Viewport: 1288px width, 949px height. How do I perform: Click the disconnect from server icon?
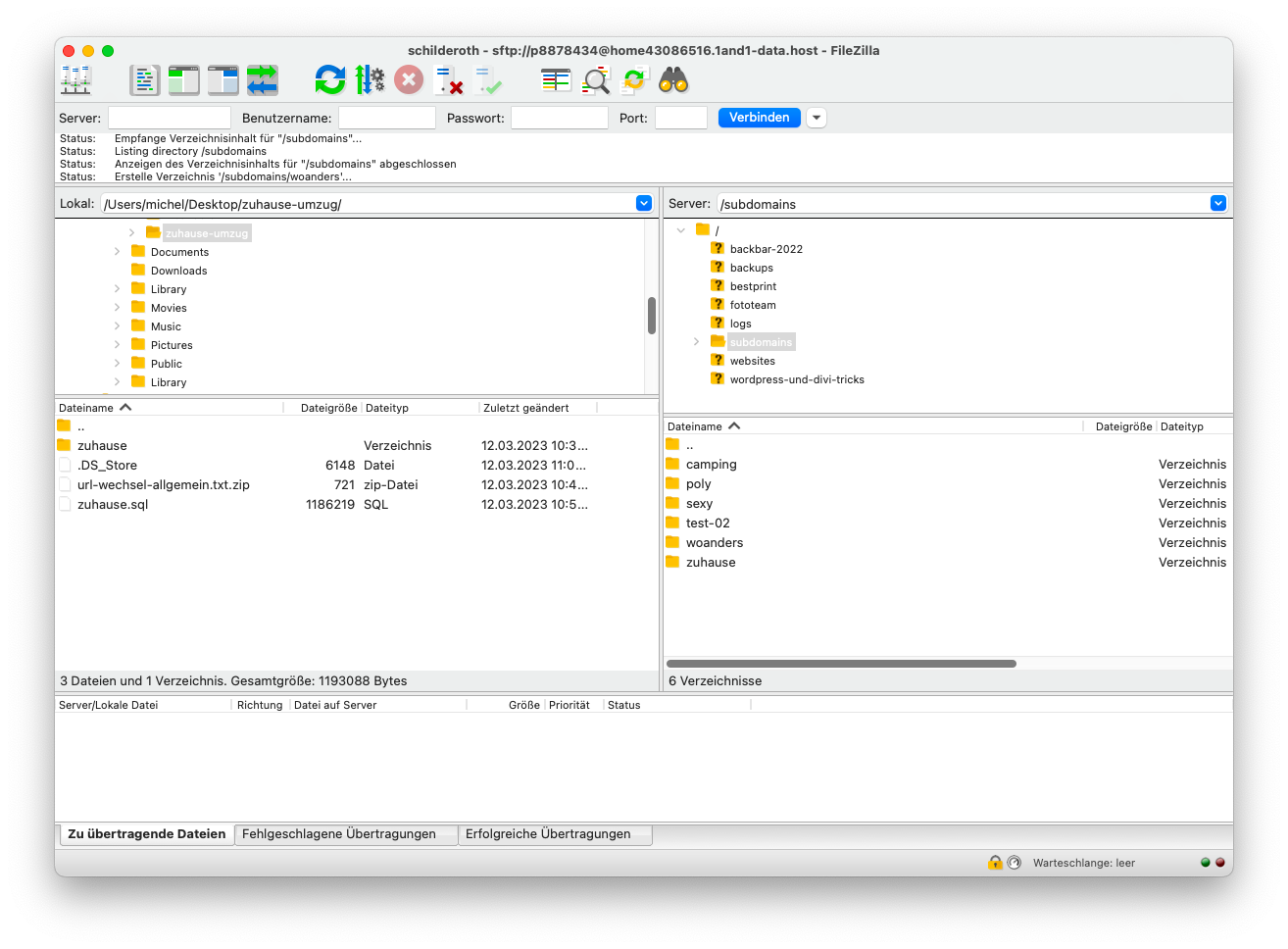coord(448,80)
